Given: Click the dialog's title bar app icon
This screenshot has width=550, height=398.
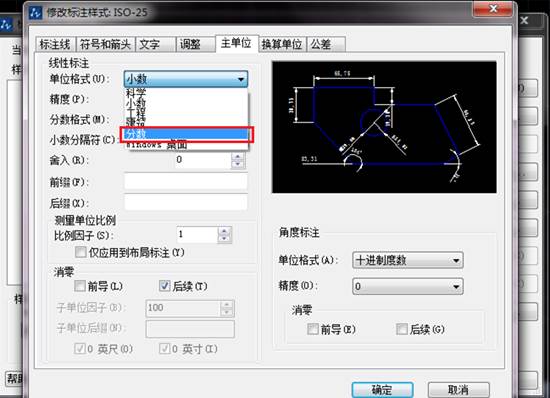Looking at the screenshot, I should coord(35,13).
